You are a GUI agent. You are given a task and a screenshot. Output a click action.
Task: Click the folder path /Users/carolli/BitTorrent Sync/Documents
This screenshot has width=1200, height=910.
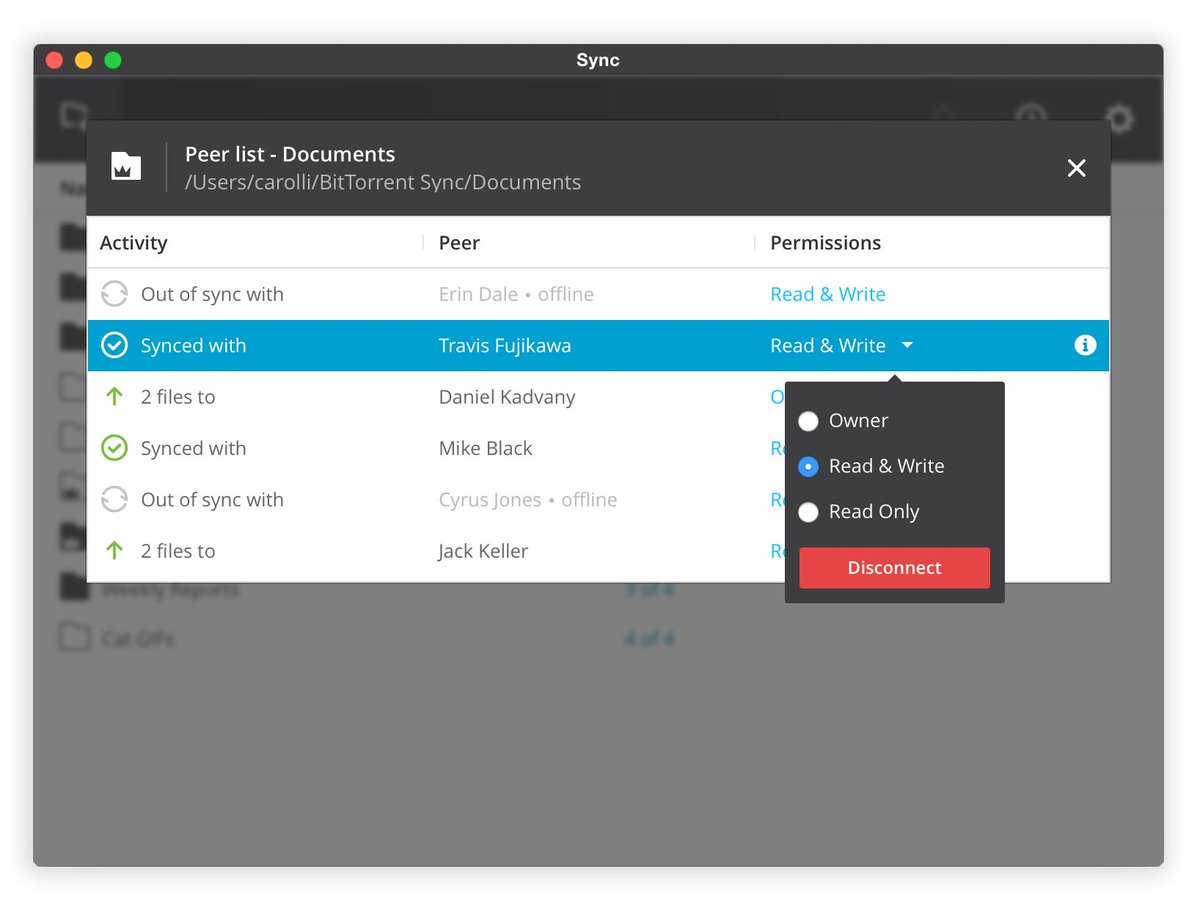[x=383, y=182]
